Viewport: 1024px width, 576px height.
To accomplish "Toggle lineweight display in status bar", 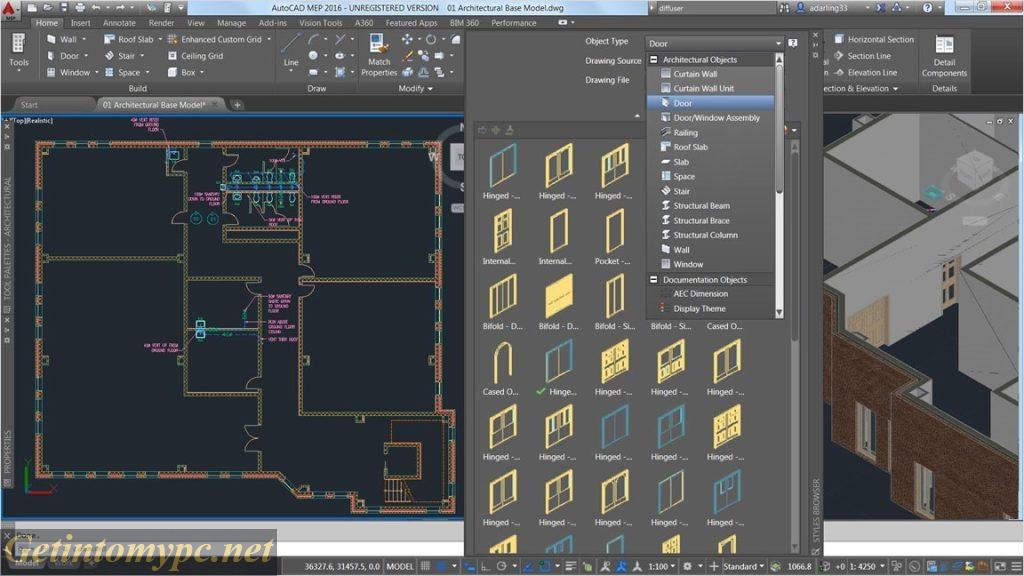I will [x=570, y=566].
